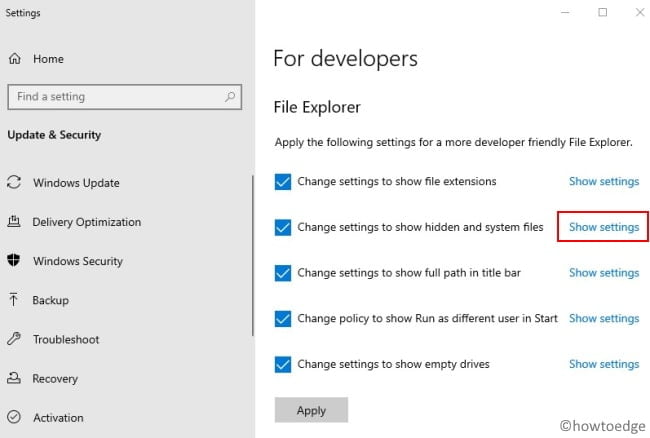Select Windows Security in sidebar
Image resolution: width=650 pixels, height=438 pixels.
tap(78, 261)
